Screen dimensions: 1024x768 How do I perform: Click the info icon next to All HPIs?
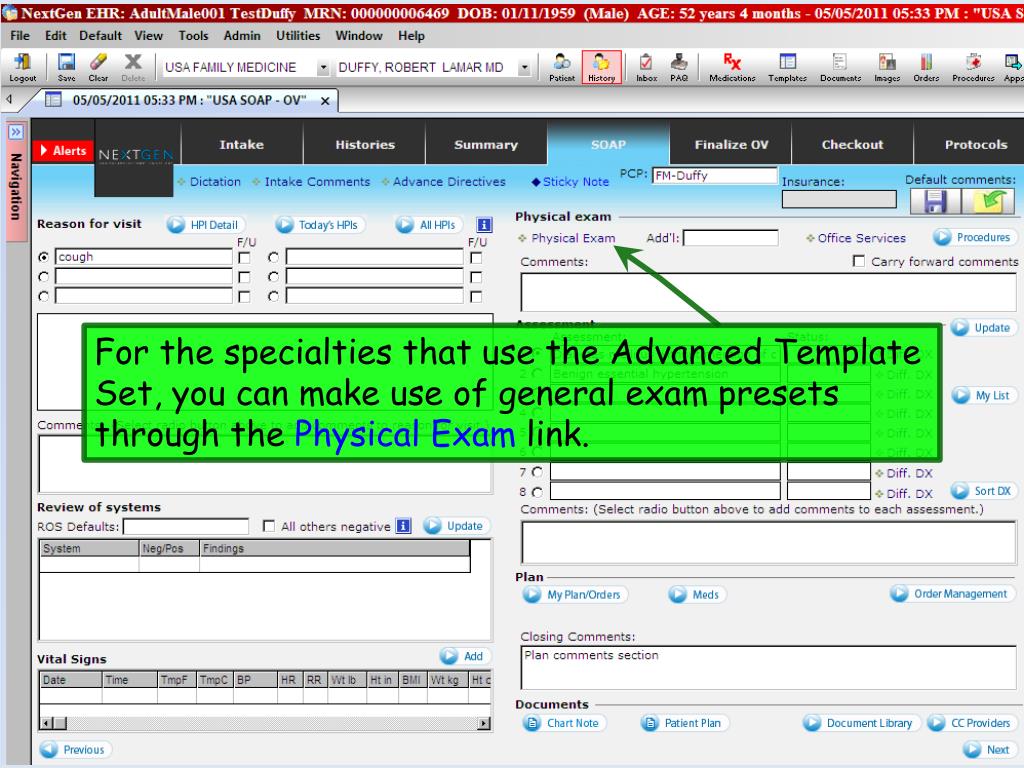(x=484, y=225)
